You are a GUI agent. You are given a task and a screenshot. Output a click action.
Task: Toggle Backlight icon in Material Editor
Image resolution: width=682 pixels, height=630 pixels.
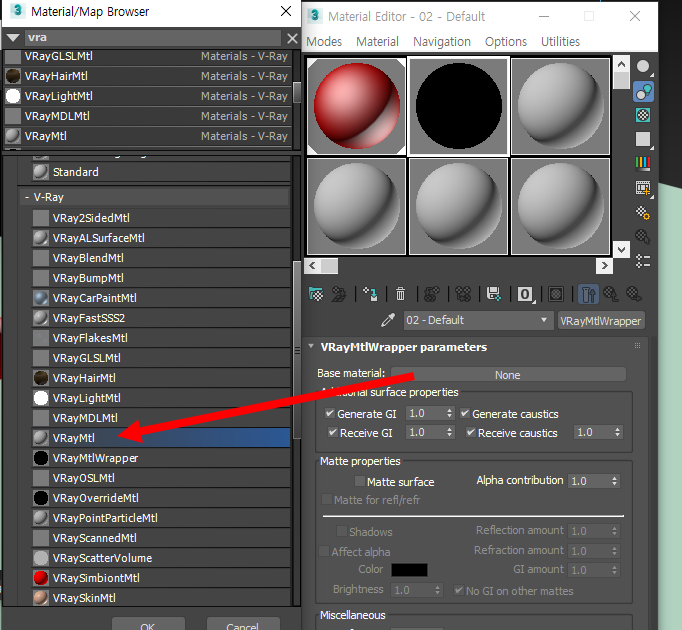coord(643,92)
